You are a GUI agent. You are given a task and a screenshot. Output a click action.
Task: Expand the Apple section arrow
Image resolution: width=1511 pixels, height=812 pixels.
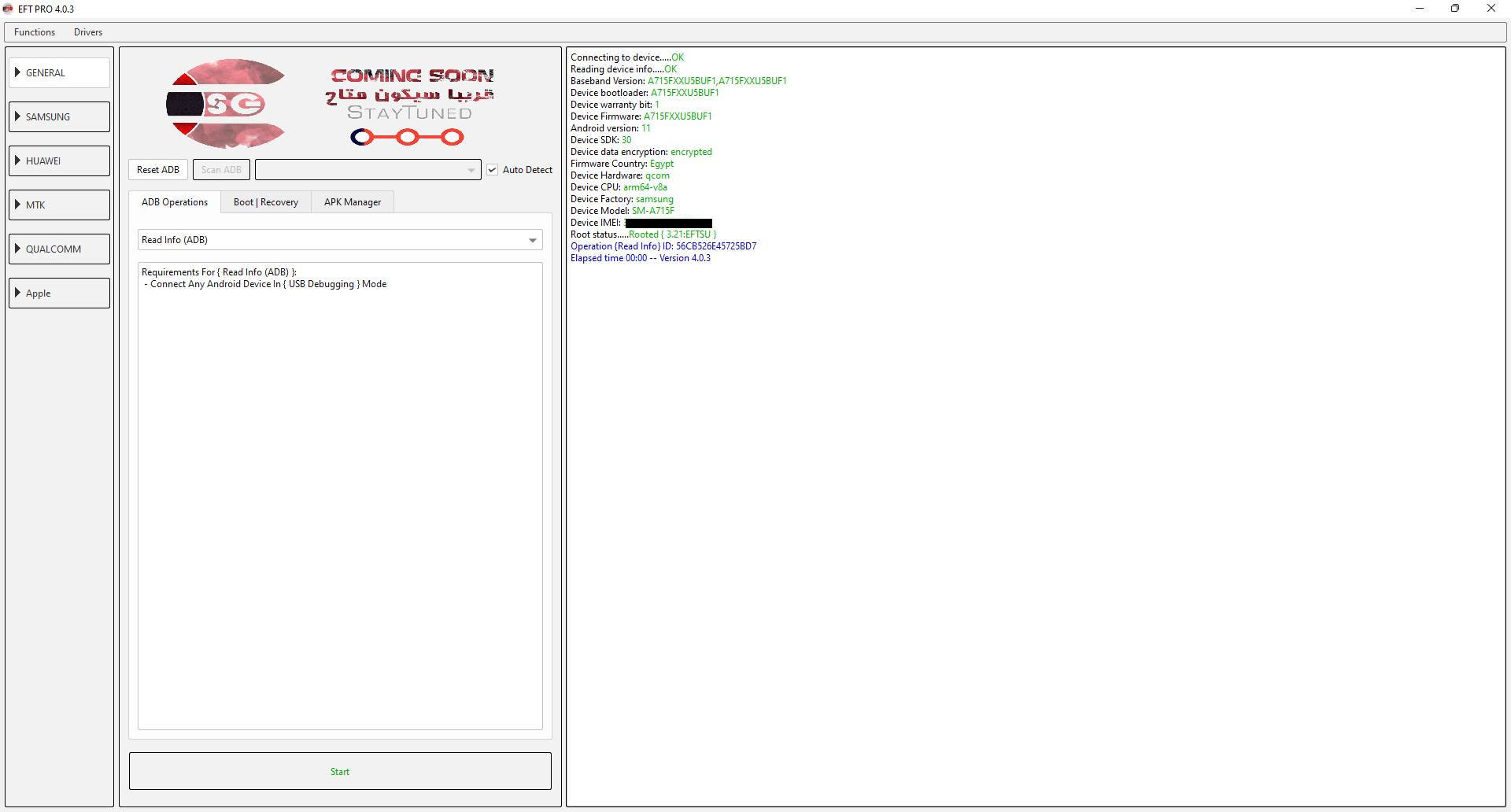(x=17, y=293)
